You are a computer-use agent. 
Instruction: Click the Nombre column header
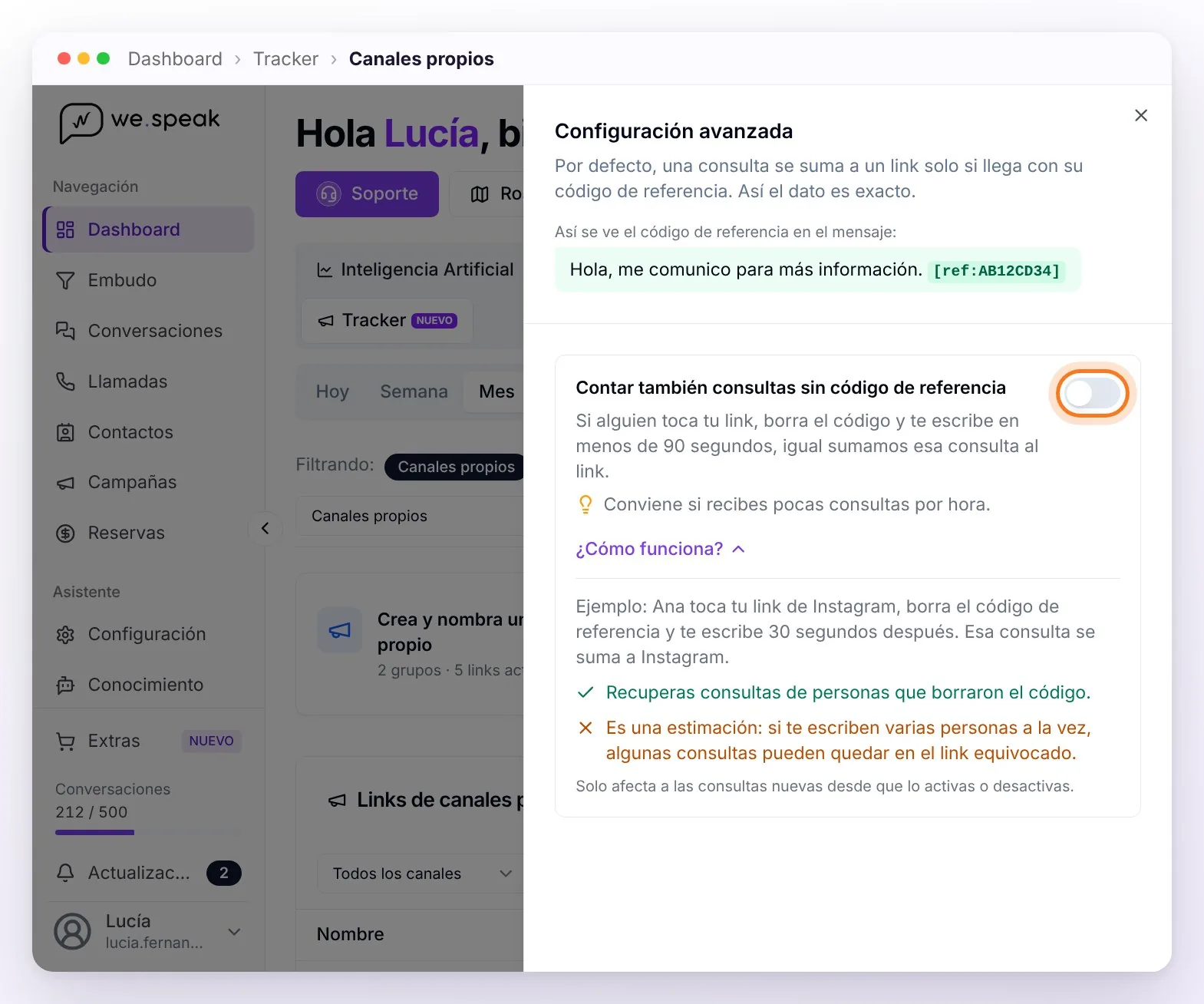coord(350,934)
